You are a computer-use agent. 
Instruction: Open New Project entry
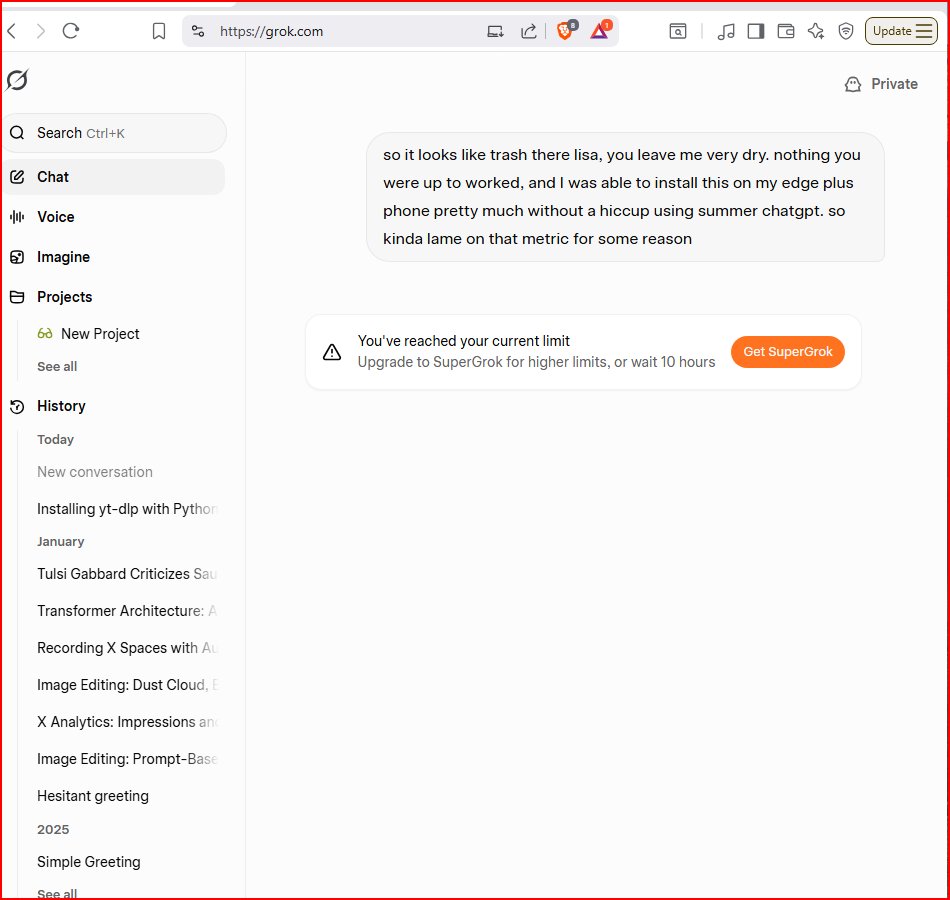(x=100, y=334)
